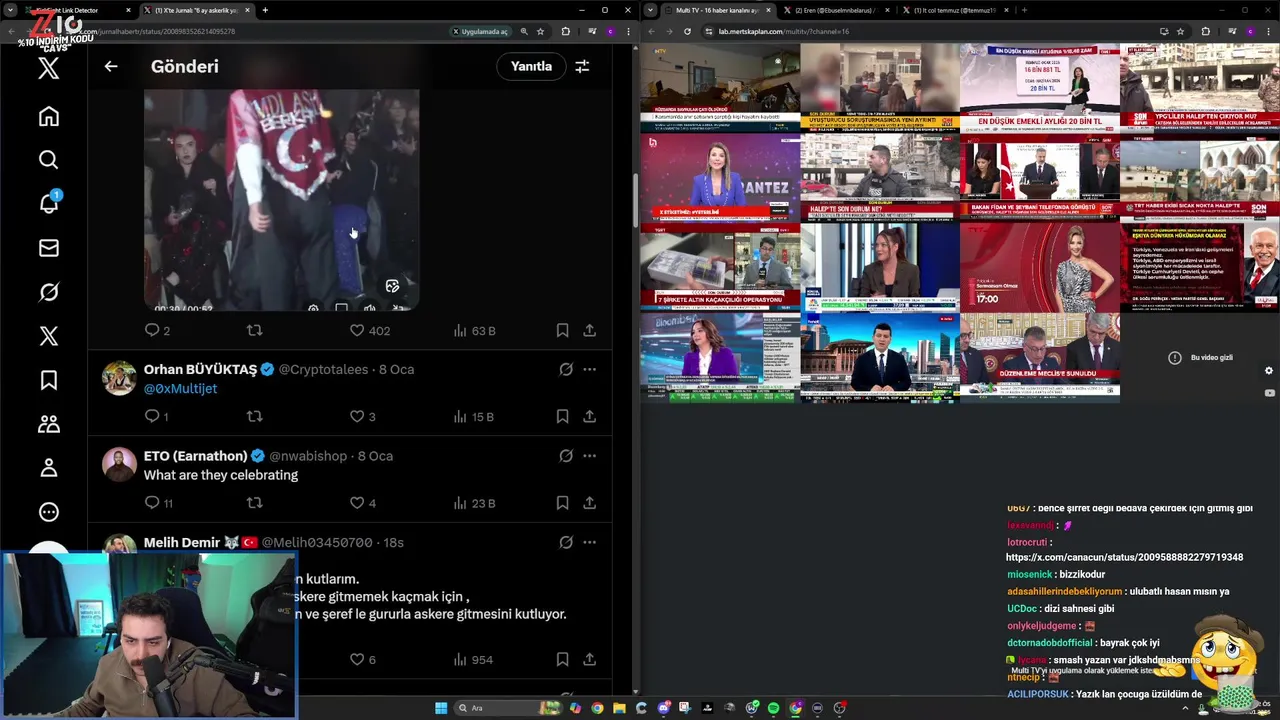Click the @0xMultijet mention link
This screenshot has height=720, width=1280.
coord(180,388)
